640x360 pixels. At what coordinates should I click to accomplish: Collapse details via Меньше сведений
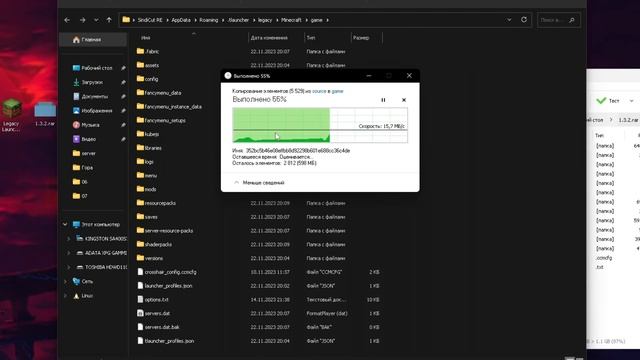pos(259,183)
